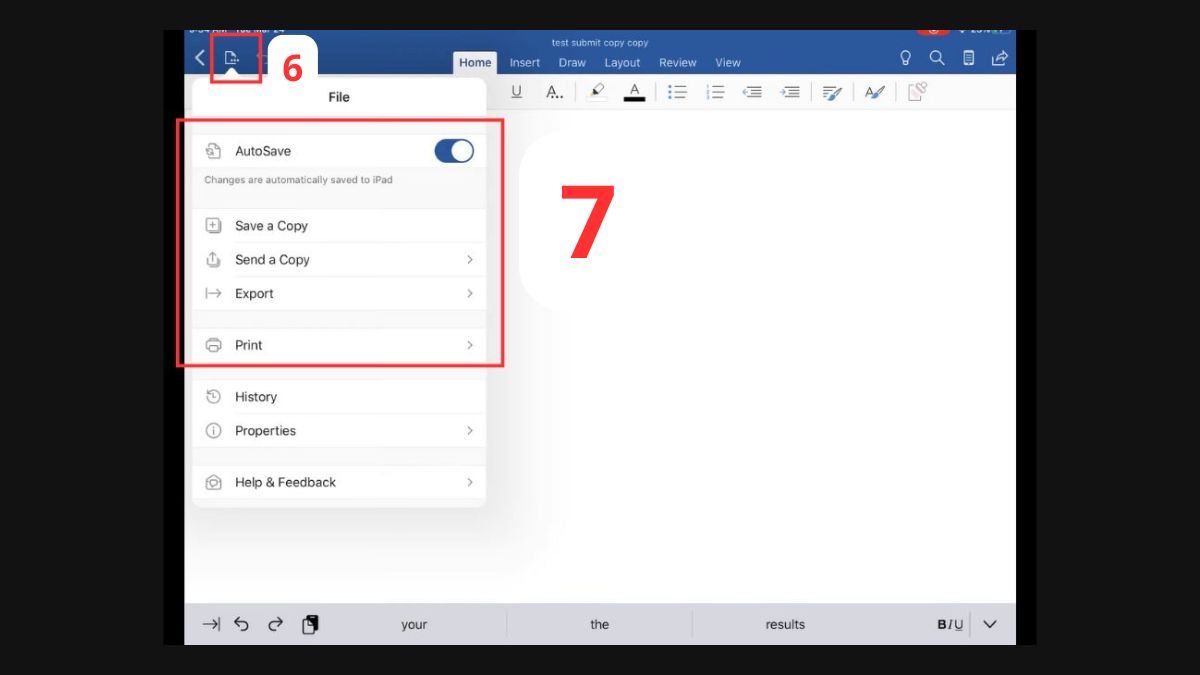The height and width of the screenshot is (675, 1200).
Task: Click the printer icon beside Print
Action: point(213,345)
